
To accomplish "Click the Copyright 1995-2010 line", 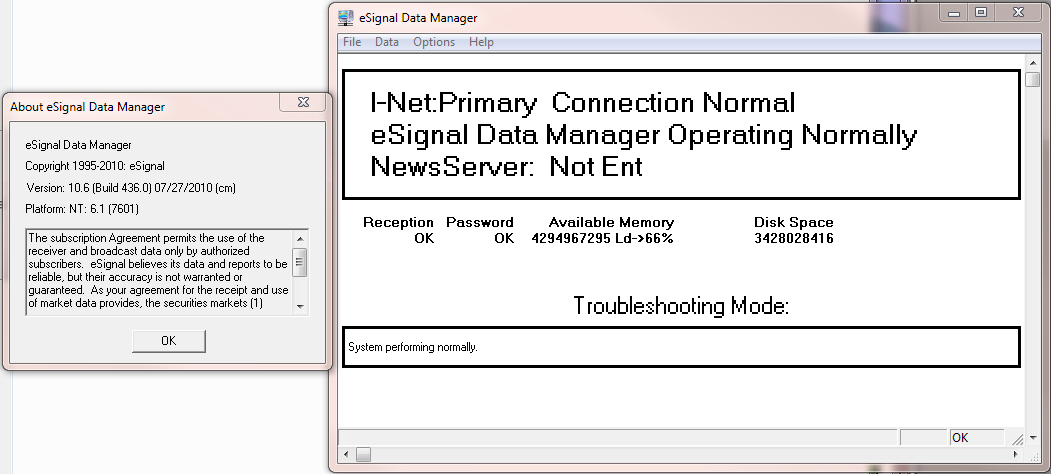I will [95, 166].
